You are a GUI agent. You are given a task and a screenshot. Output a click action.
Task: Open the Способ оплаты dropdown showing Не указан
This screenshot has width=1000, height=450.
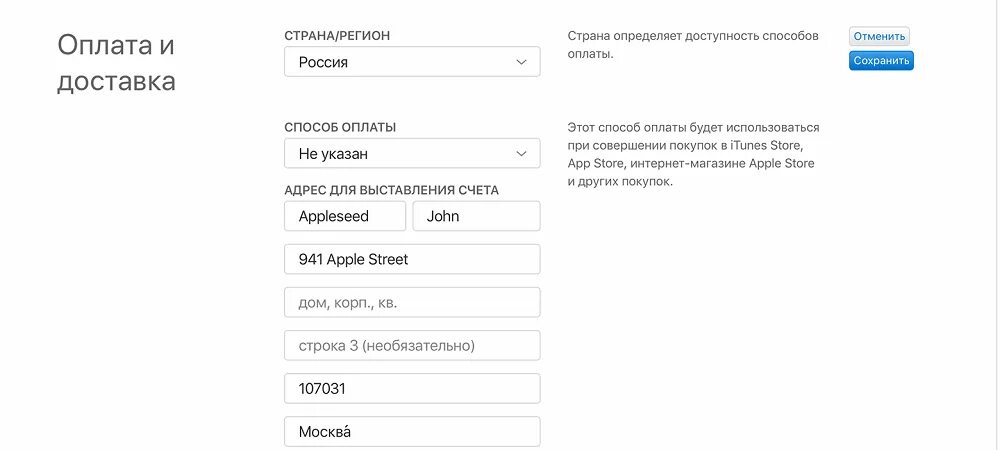[412, 154]
